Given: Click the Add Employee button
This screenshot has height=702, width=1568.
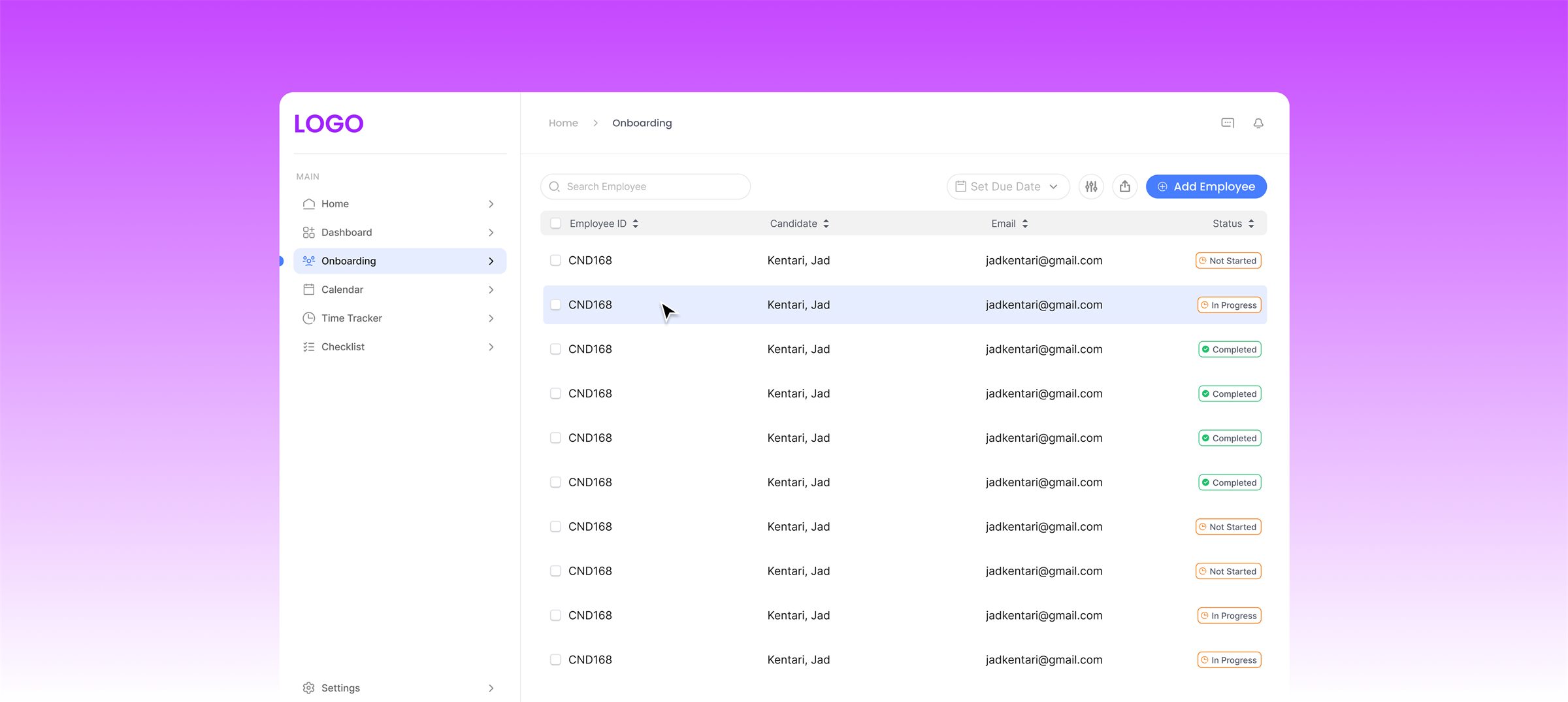Looking at the screenshot, I should click(x=1206, y=187).
